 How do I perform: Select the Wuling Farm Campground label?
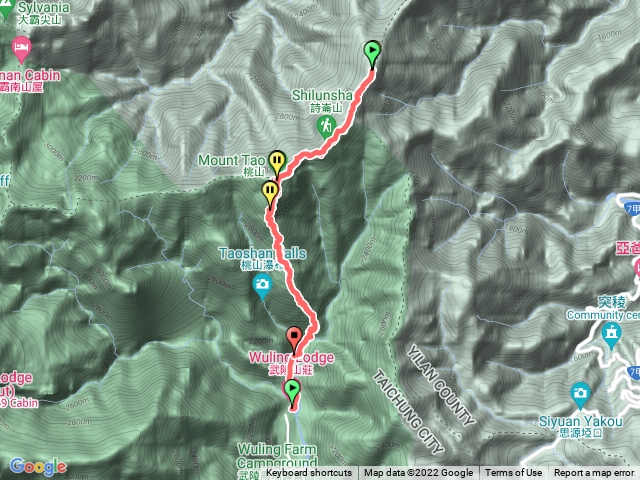tap(277, 456)
